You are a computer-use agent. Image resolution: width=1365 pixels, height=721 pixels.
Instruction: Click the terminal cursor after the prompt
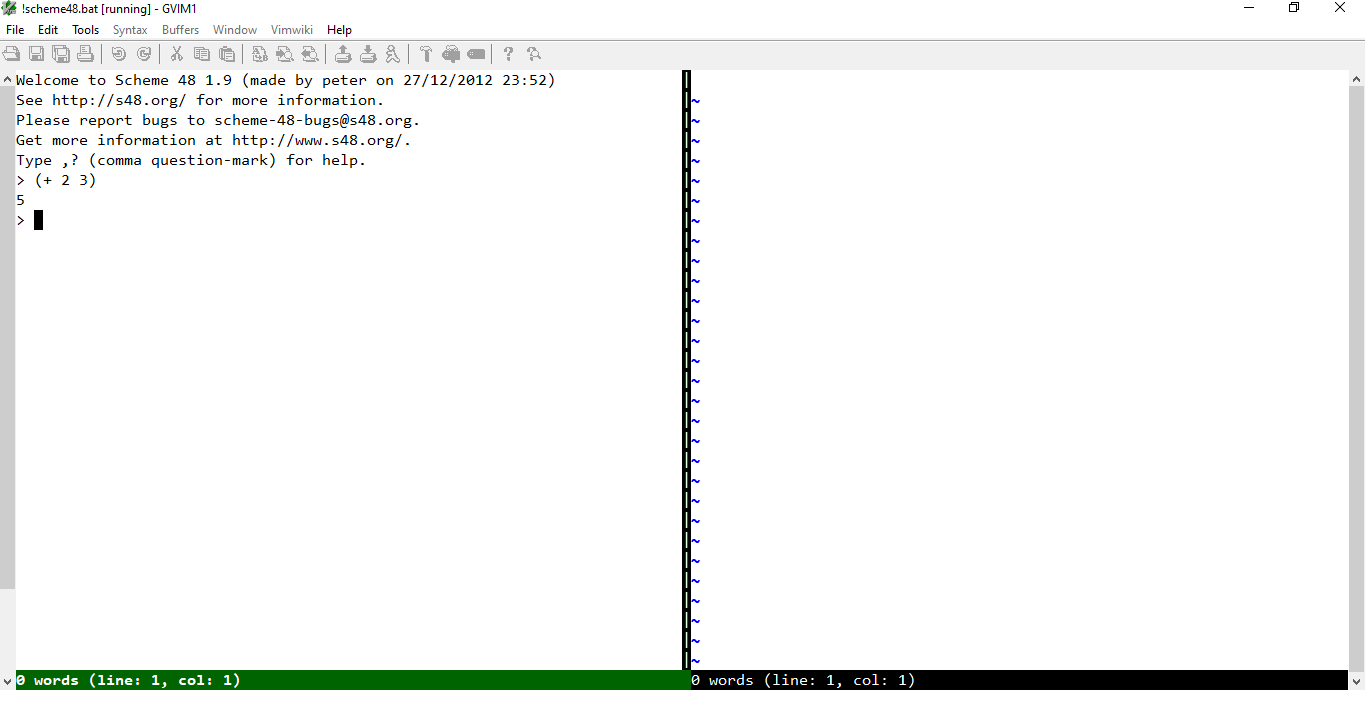(x=38, y=220)
